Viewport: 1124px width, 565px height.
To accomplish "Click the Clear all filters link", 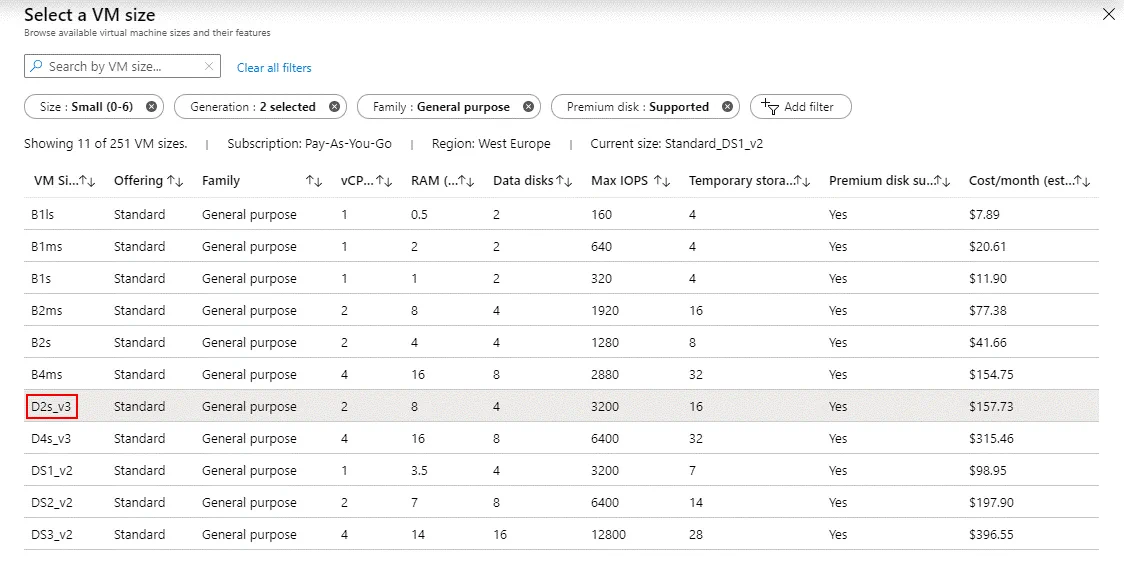I will click(x=274, y=68).
